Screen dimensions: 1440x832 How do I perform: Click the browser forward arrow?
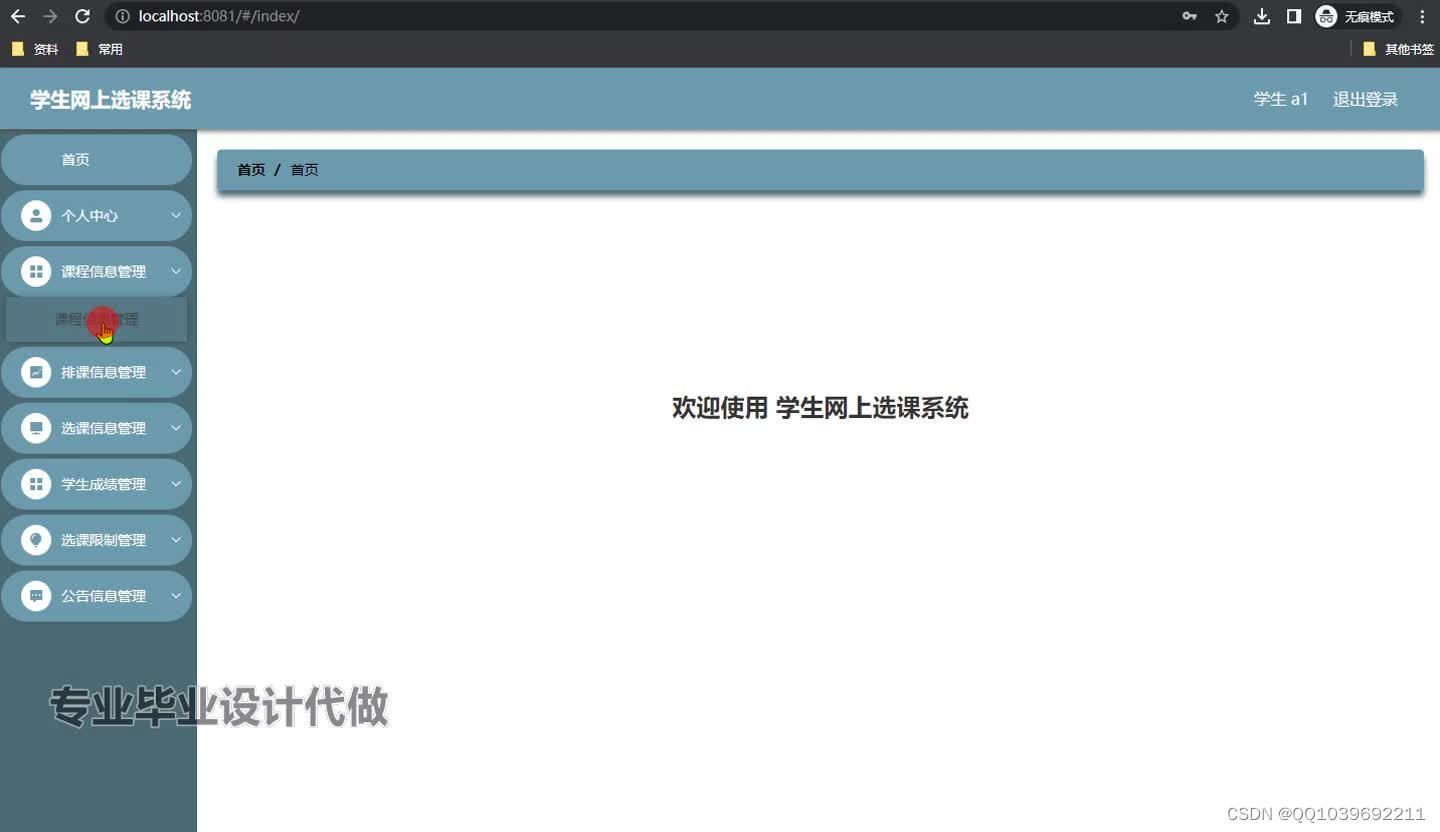click(x=50, y=16)
